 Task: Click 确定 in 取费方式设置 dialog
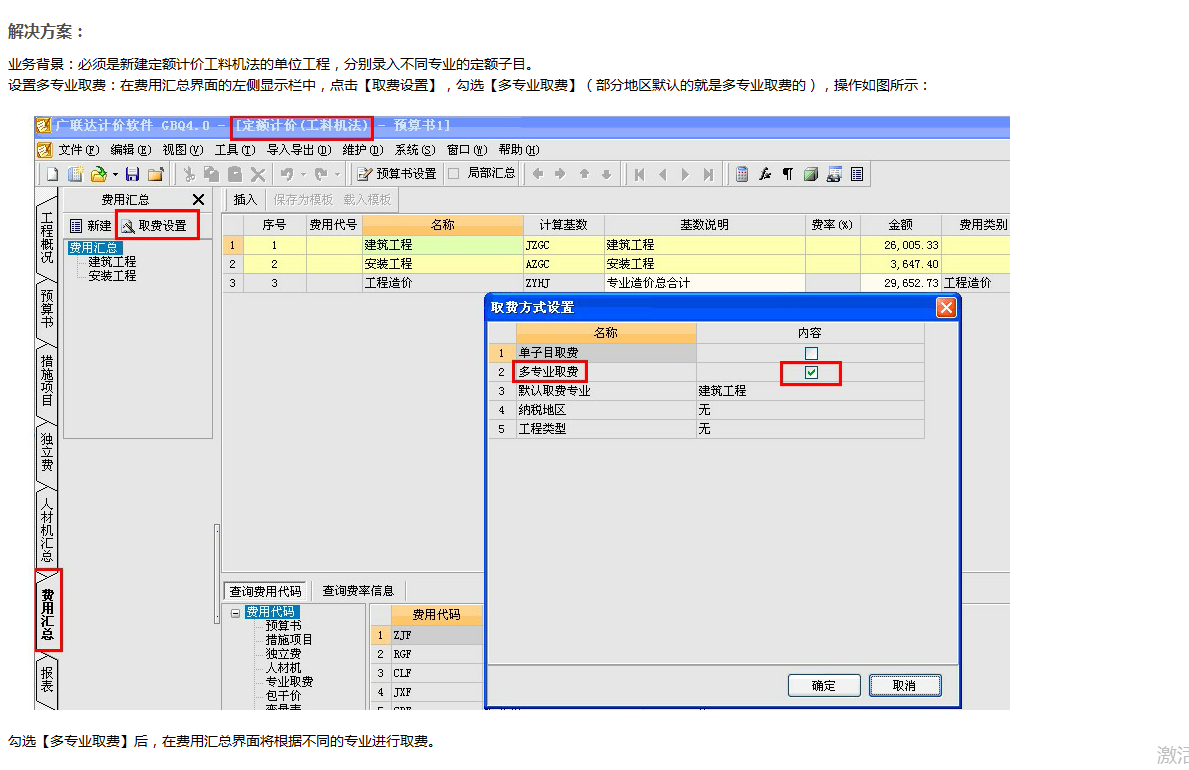tap(824, 686)
